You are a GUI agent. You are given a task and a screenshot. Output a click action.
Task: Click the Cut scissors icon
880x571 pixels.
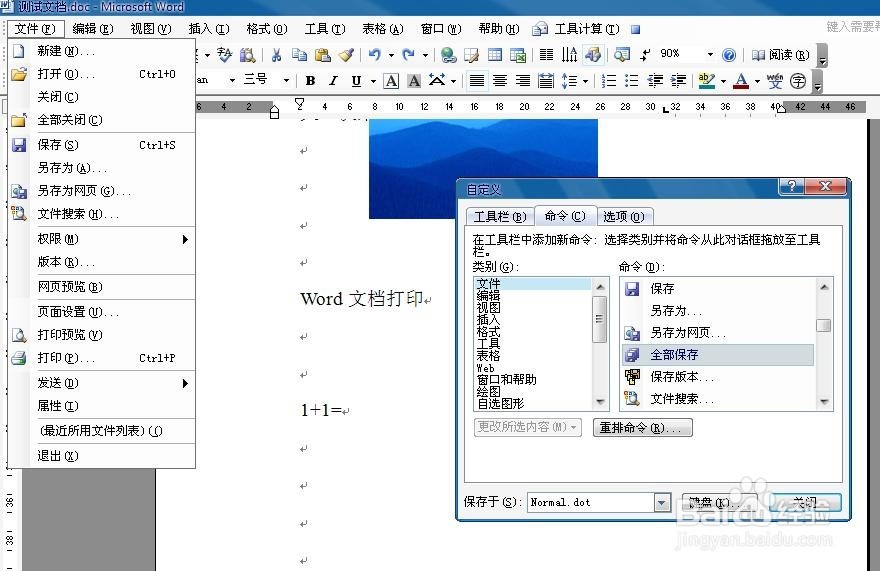point(276,55)
